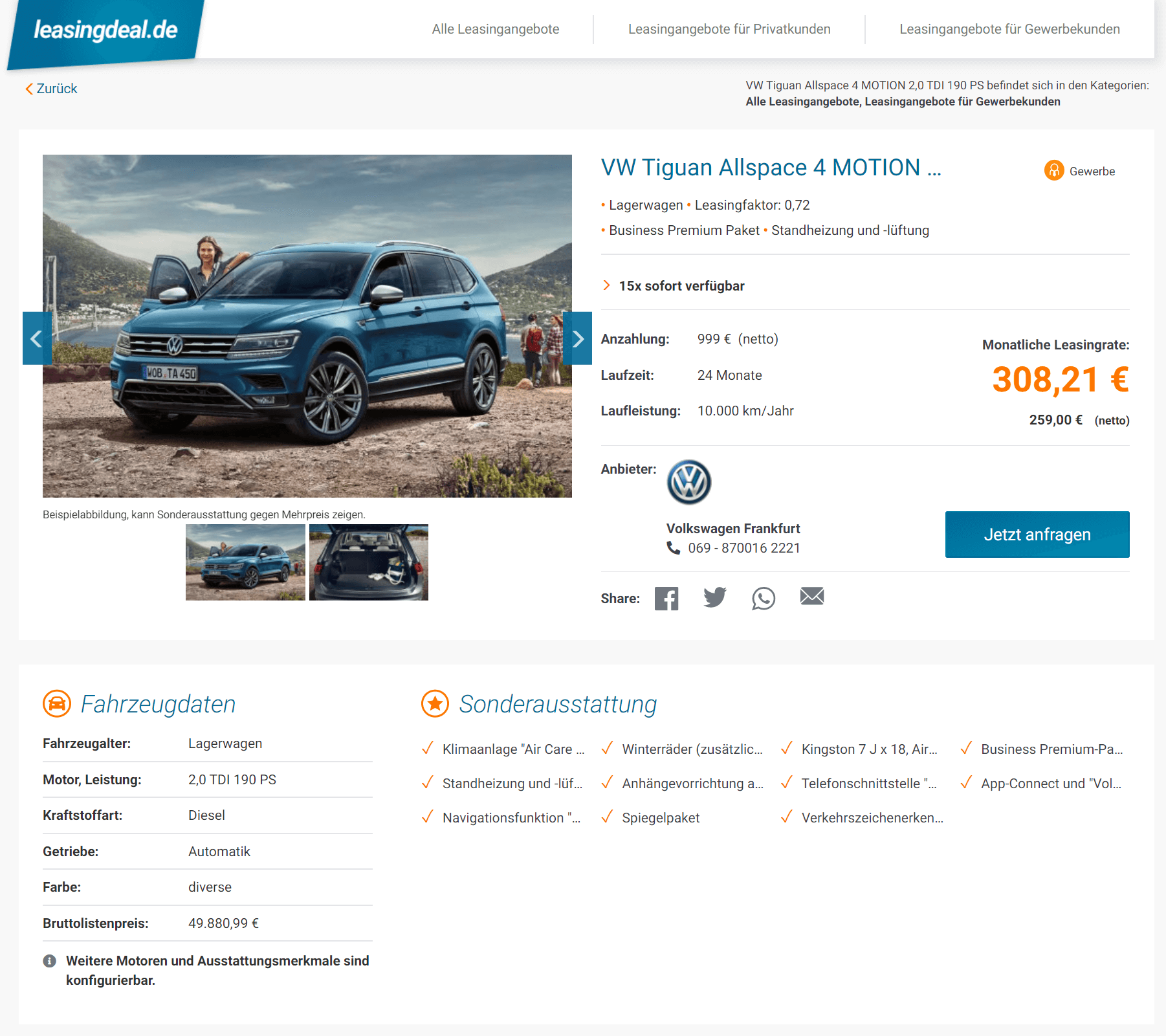Click the VW Tiguan Allspace 4 MOTION title
This screenshot has width=1166, height=1036.
pos(771,168)
